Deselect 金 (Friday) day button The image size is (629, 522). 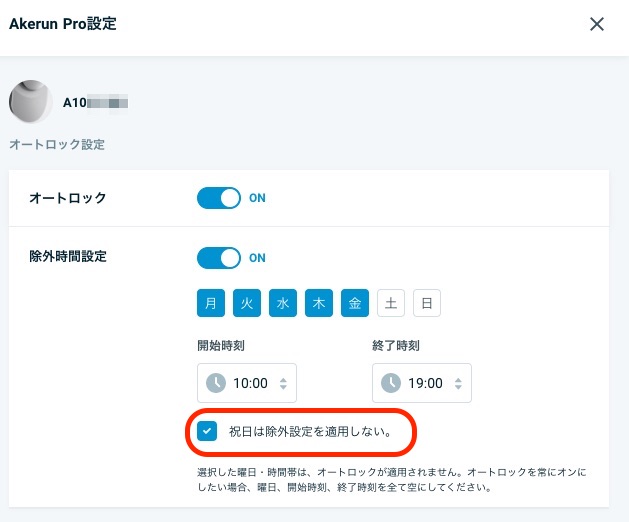[x=355, y=303]
